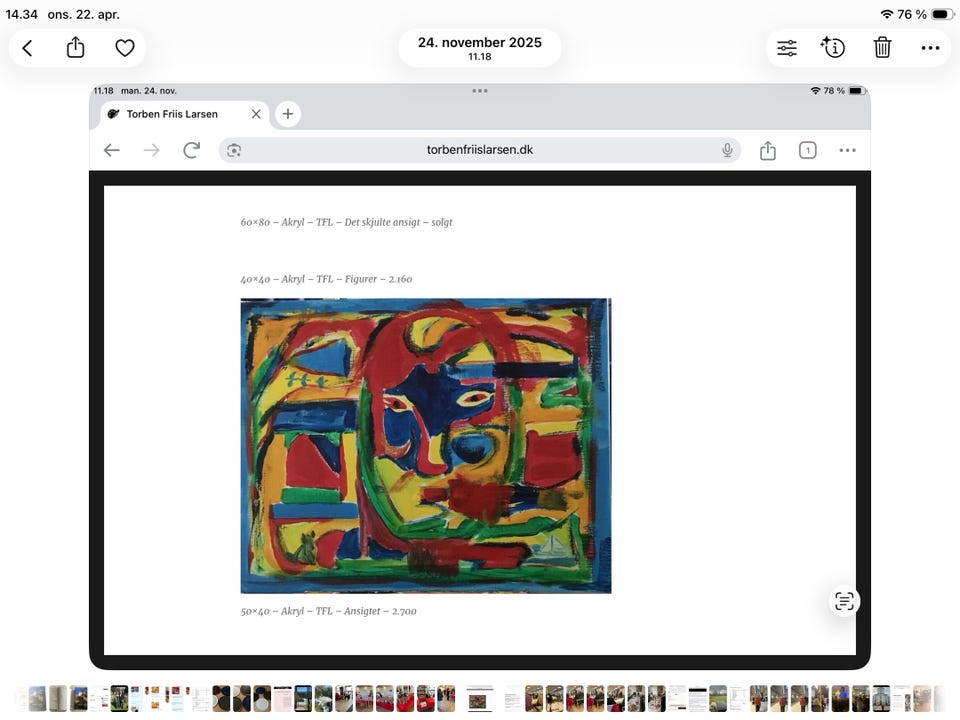
Task: Tap the screenshot with the abstract face painting
Action: pos(480,377)
